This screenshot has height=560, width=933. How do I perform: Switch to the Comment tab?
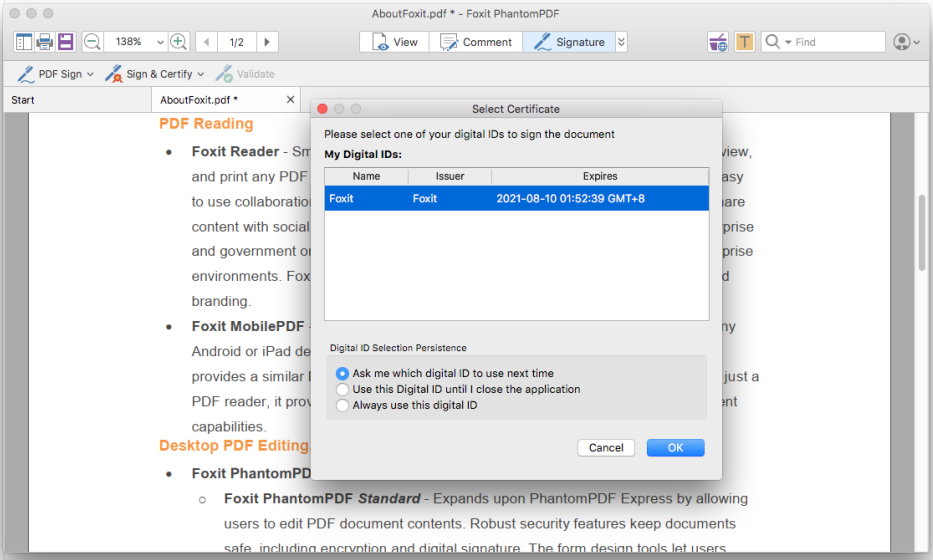pos(476,42)
